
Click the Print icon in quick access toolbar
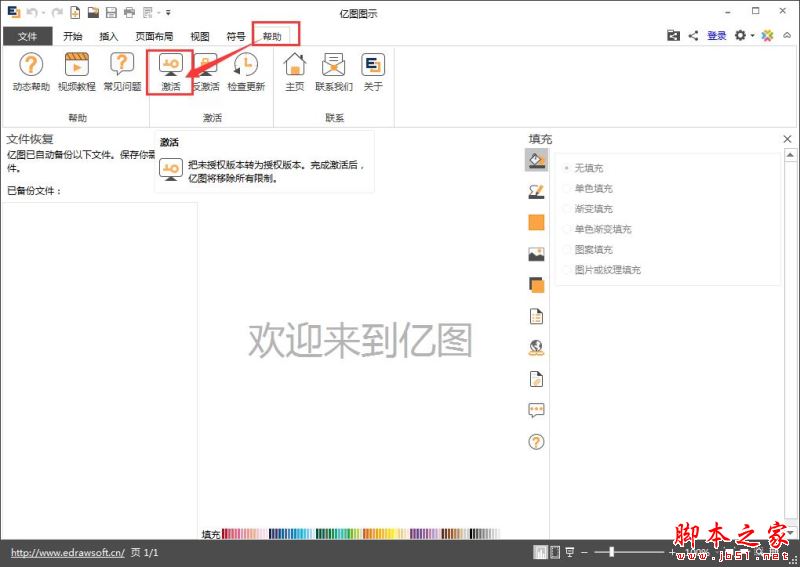129,12
